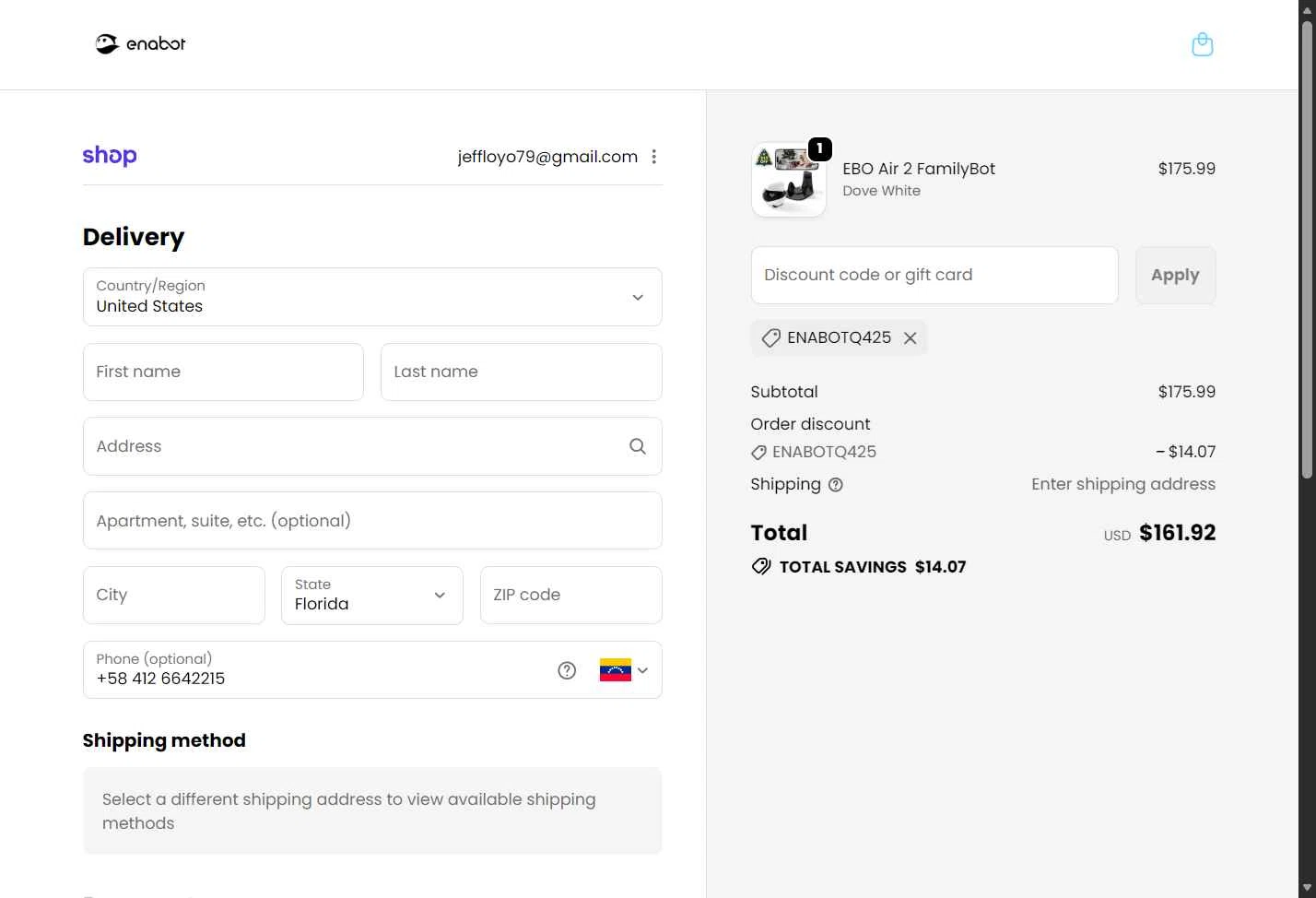Focus the Last name field

(x=522, y=372)
